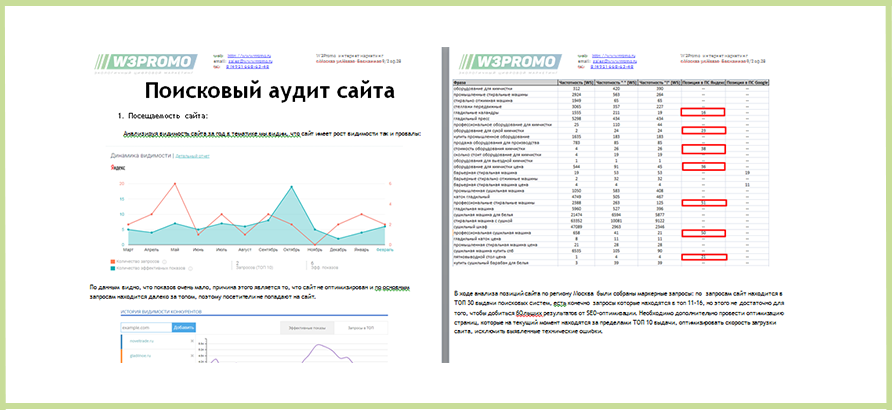
Task: Click the сушильный шкаф row phrase
Action: point(469,227)
